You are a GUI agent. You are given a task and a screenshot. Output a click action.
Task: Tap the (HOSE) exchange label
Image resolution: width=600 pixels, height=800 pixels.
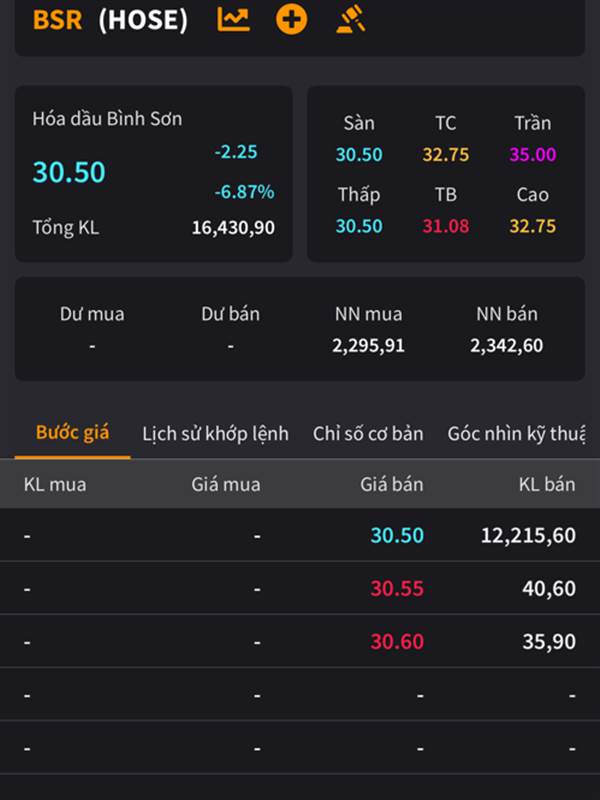(143, 20)
